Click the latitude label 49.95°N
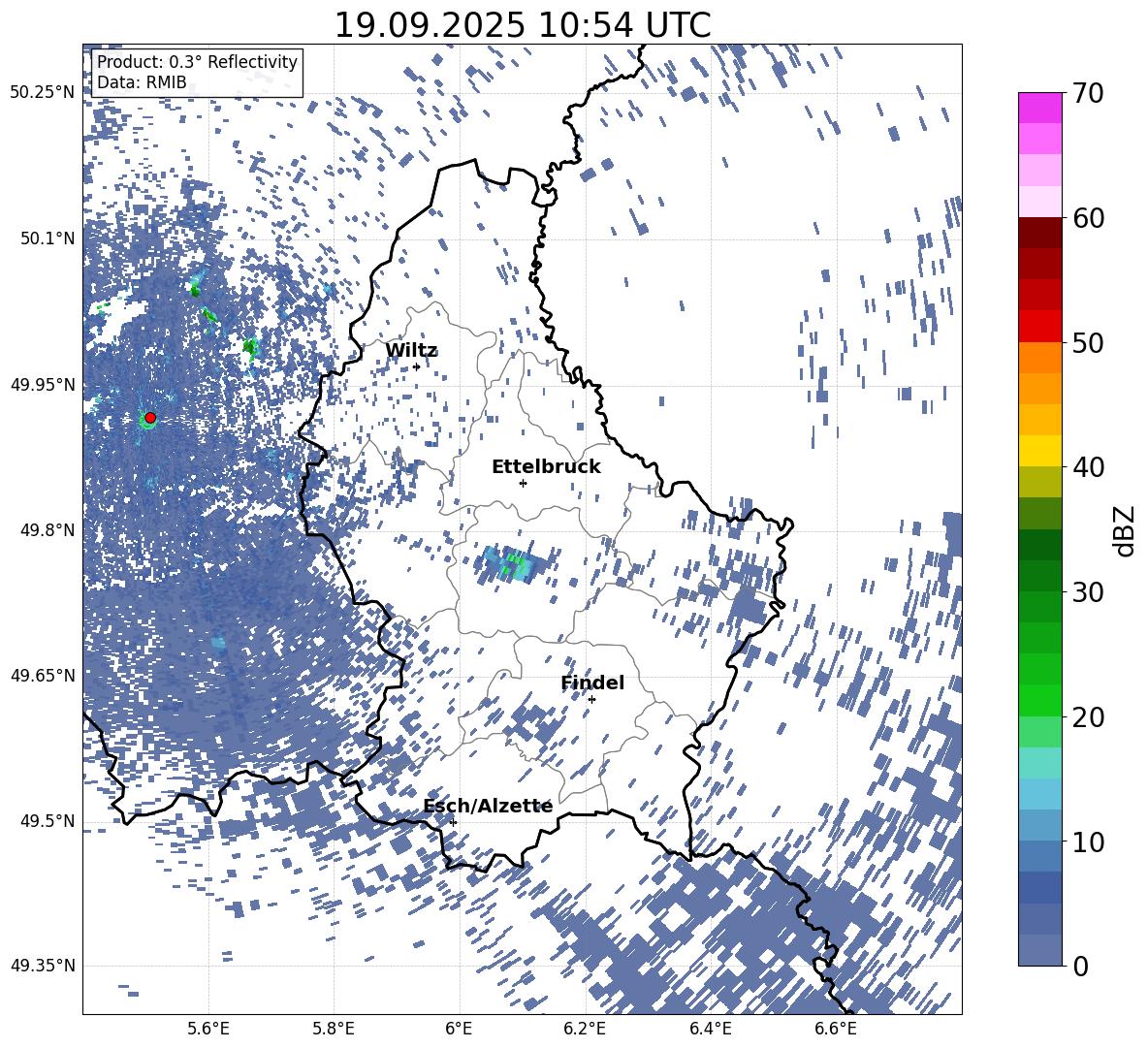 tap(44, 384)
